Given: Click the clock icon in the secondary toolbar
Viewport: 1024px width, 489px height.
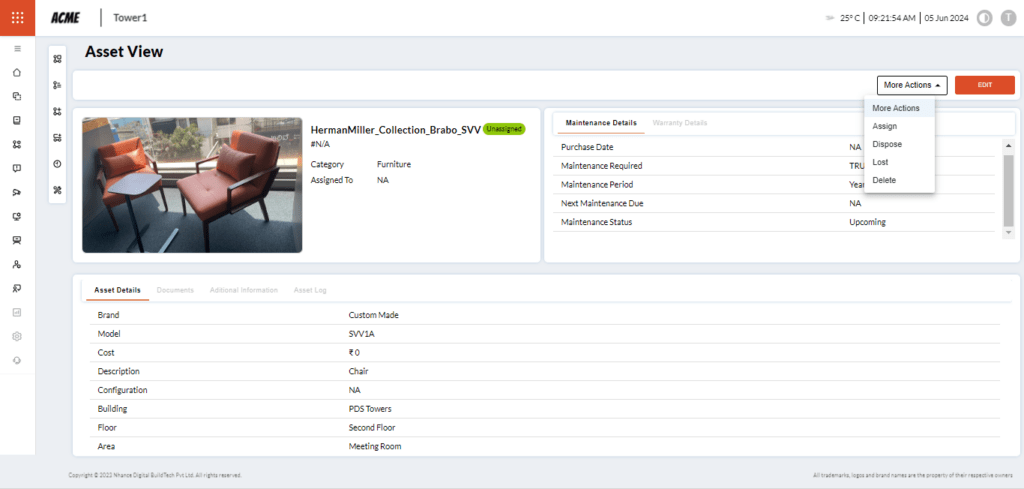Looking at the screenshot, I should pyautogui.click(x=57, y=163).
